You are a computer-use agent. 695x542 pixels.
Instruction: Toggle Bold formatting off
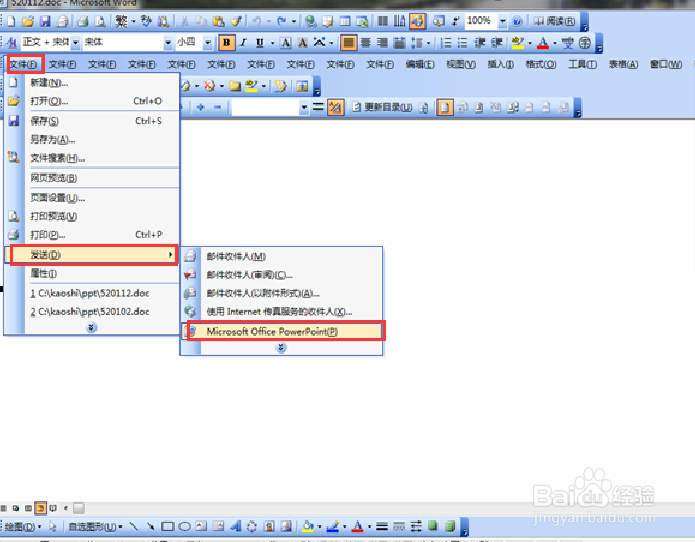[x=226, y=43]
